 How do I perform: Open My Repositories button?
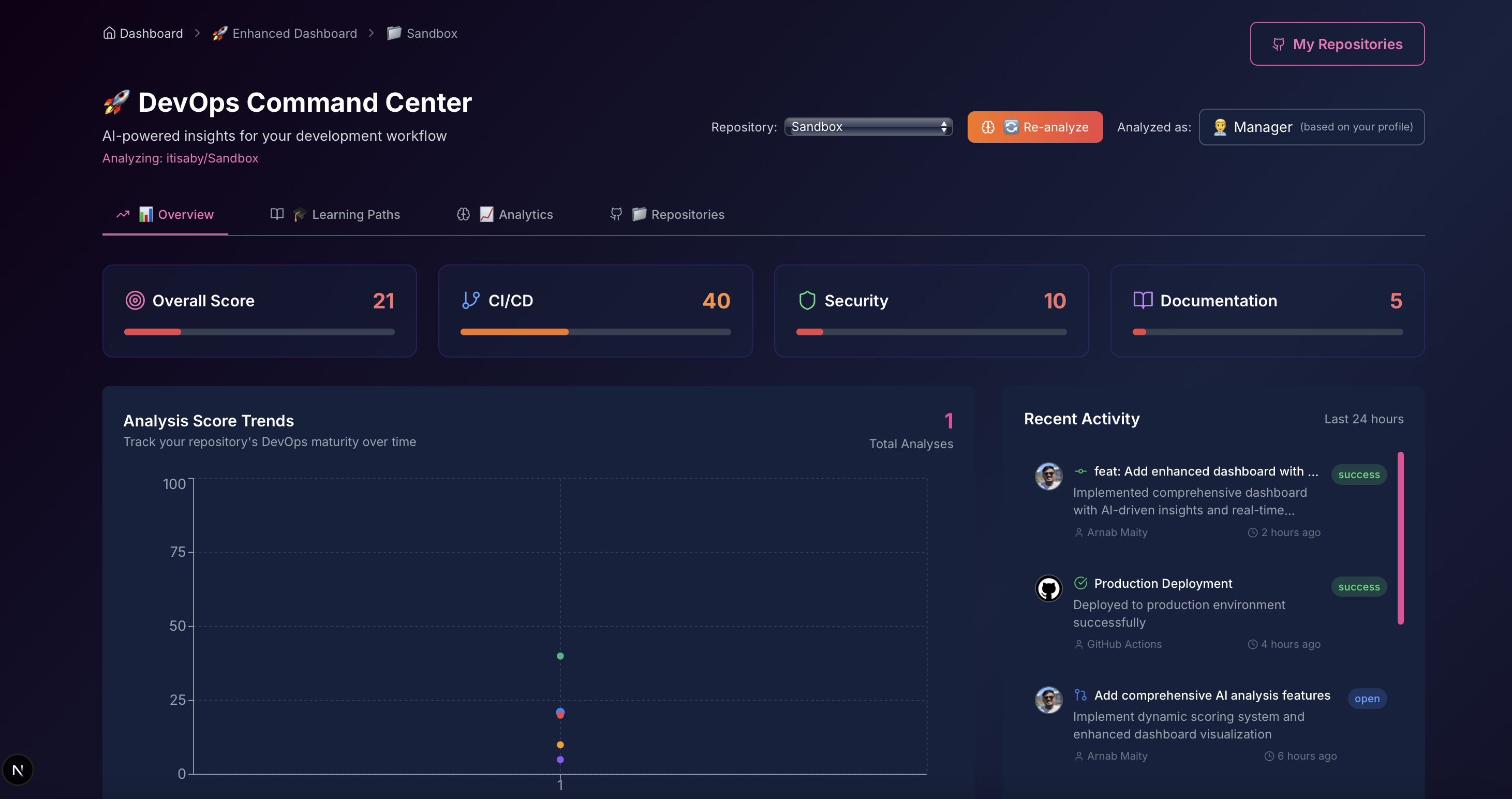pos(1337,44)
